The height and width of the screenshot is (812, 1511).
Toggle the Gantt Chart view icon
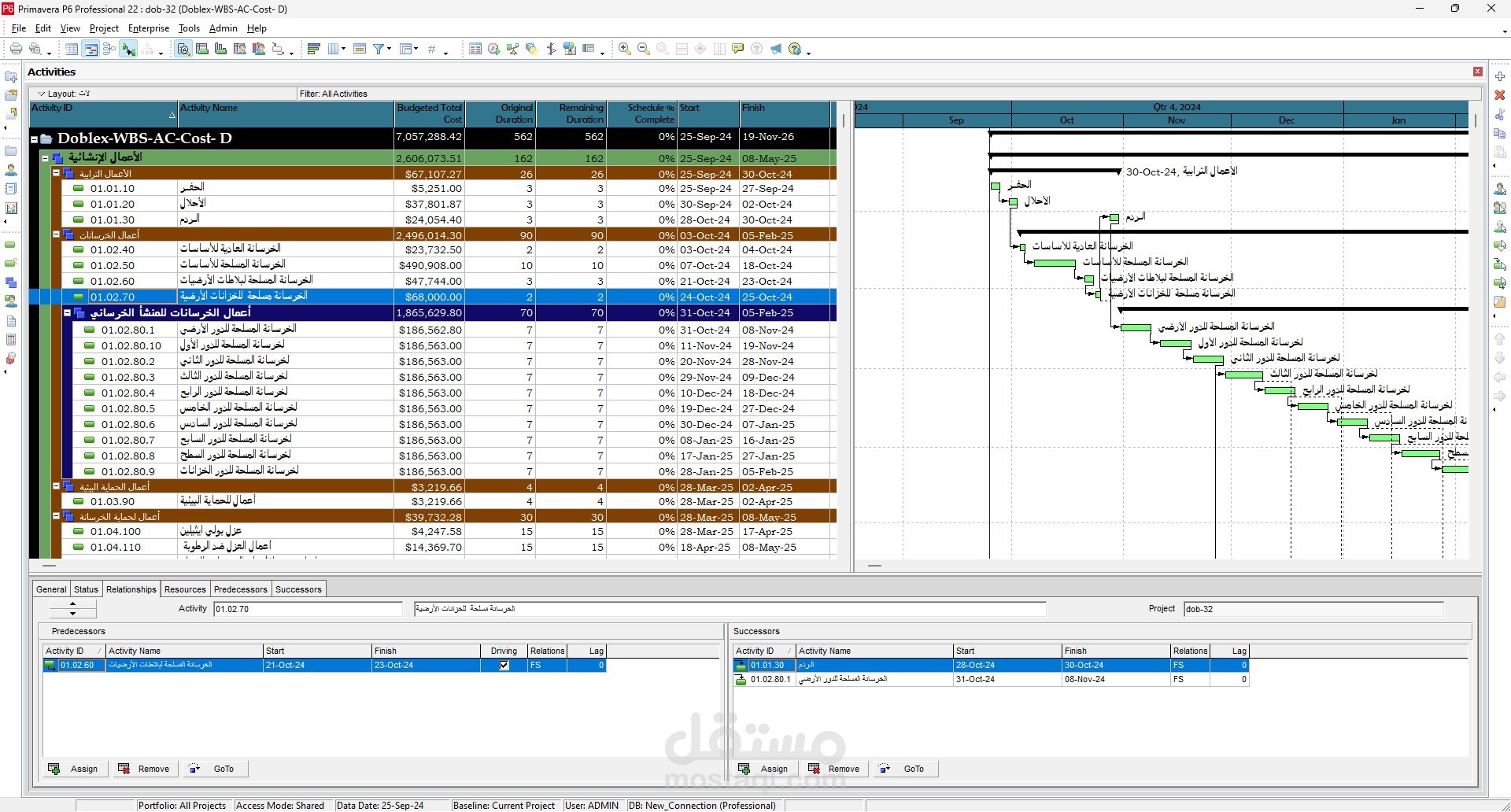point(91,49)
